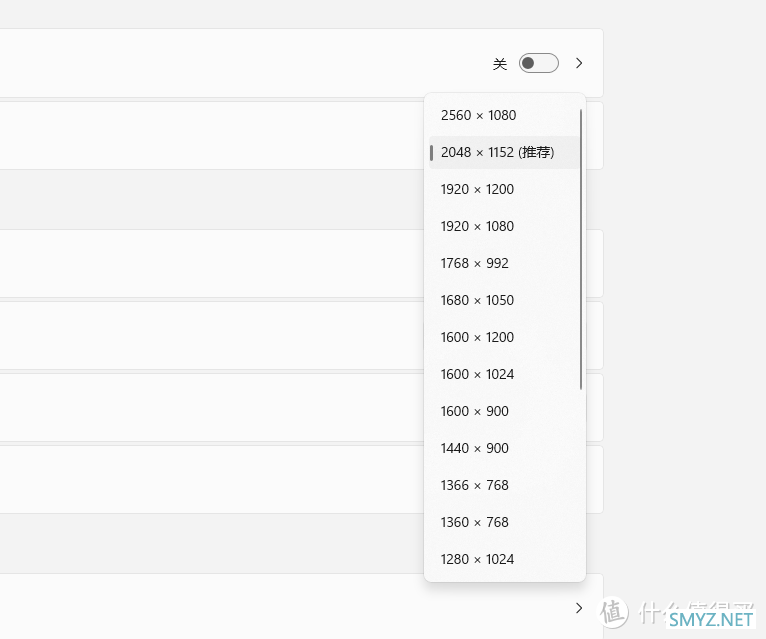This screenshot has width=766, height=639.
Task: Pick the 1920 × 1080 resolution
Action: point(504,226)
